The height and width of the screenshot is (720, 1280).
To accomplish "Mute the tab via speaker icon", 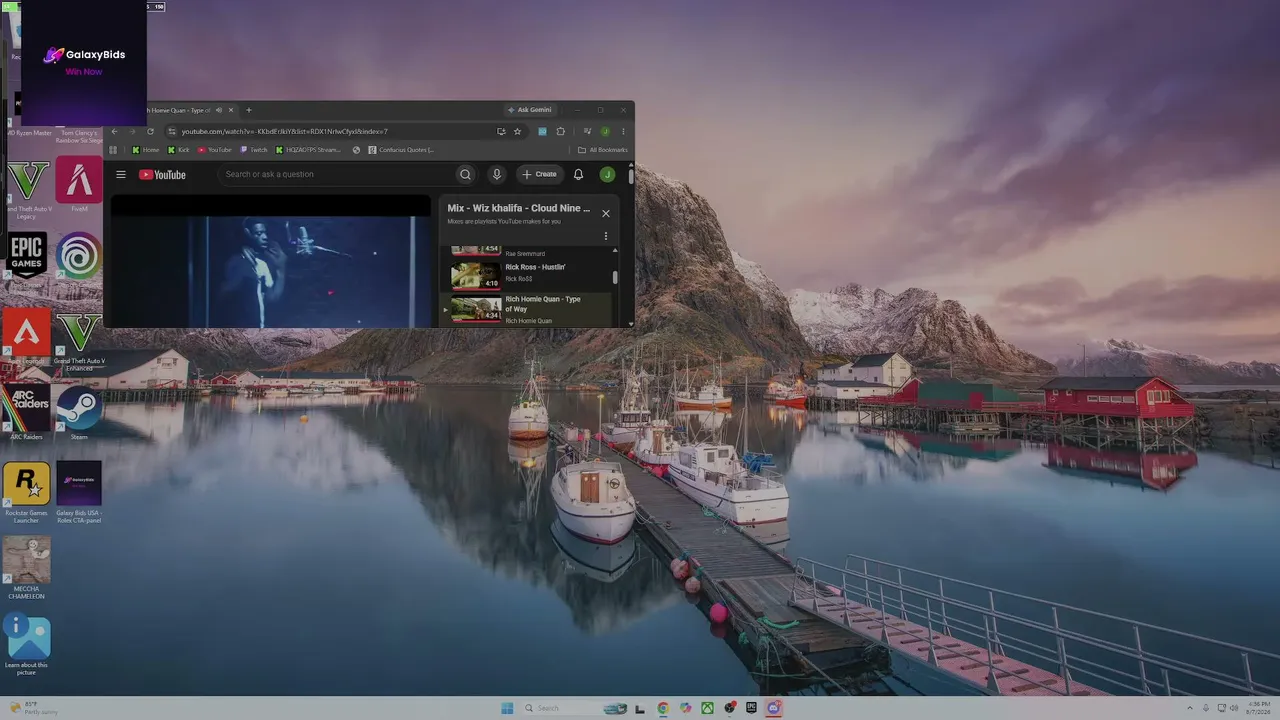I will tap(219, 110).
